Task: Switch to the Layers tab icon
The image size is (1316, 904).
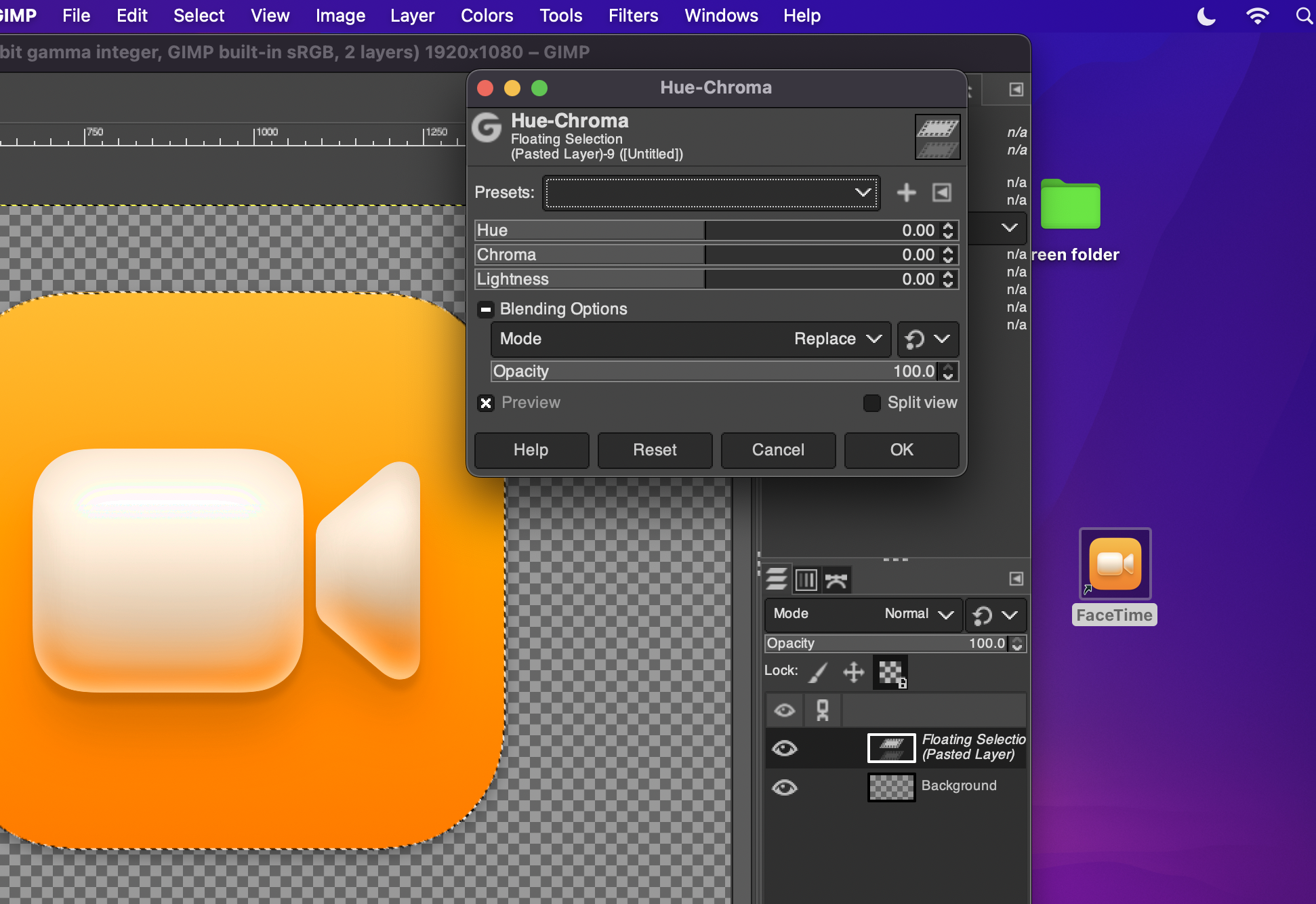Action: coord(777,579)
